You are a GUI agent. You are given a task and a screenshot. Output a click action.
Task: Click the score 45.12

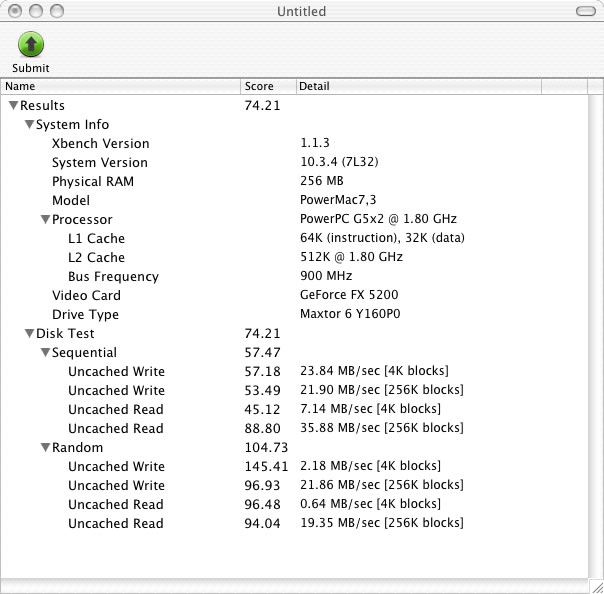point(262,409)
